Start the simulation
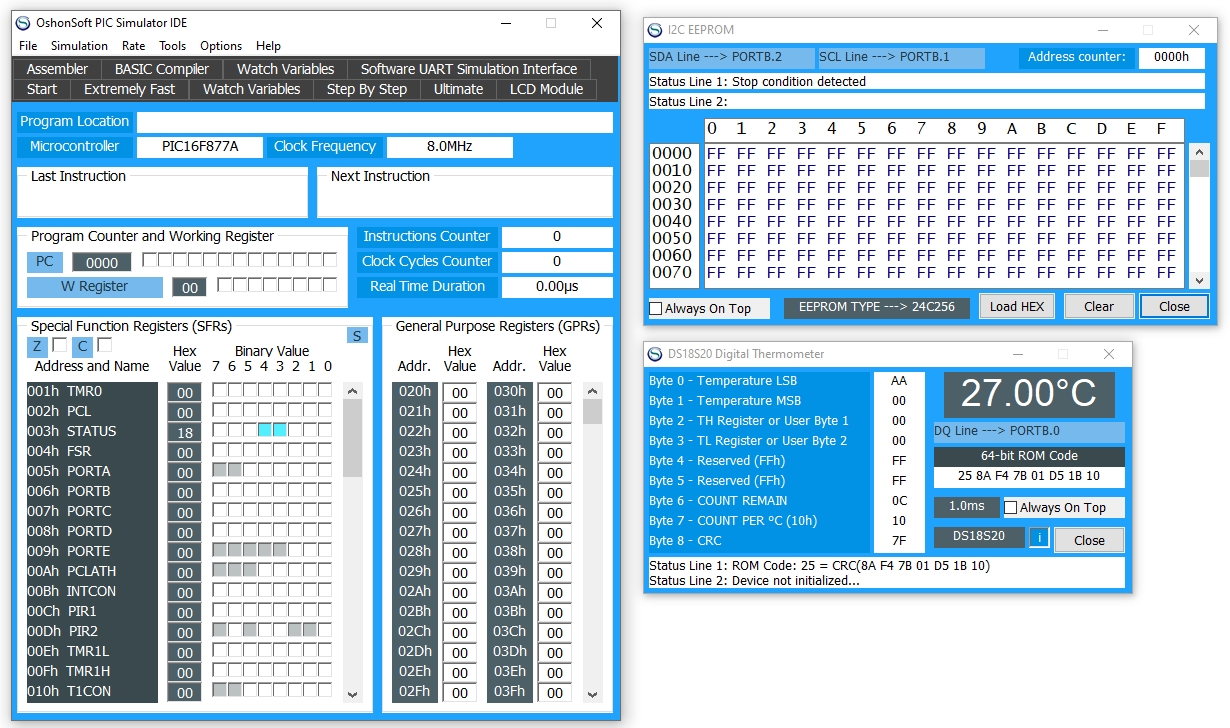Image resolution: width=1230 pixels, height=728 pixels. click(x=42, y=89)
